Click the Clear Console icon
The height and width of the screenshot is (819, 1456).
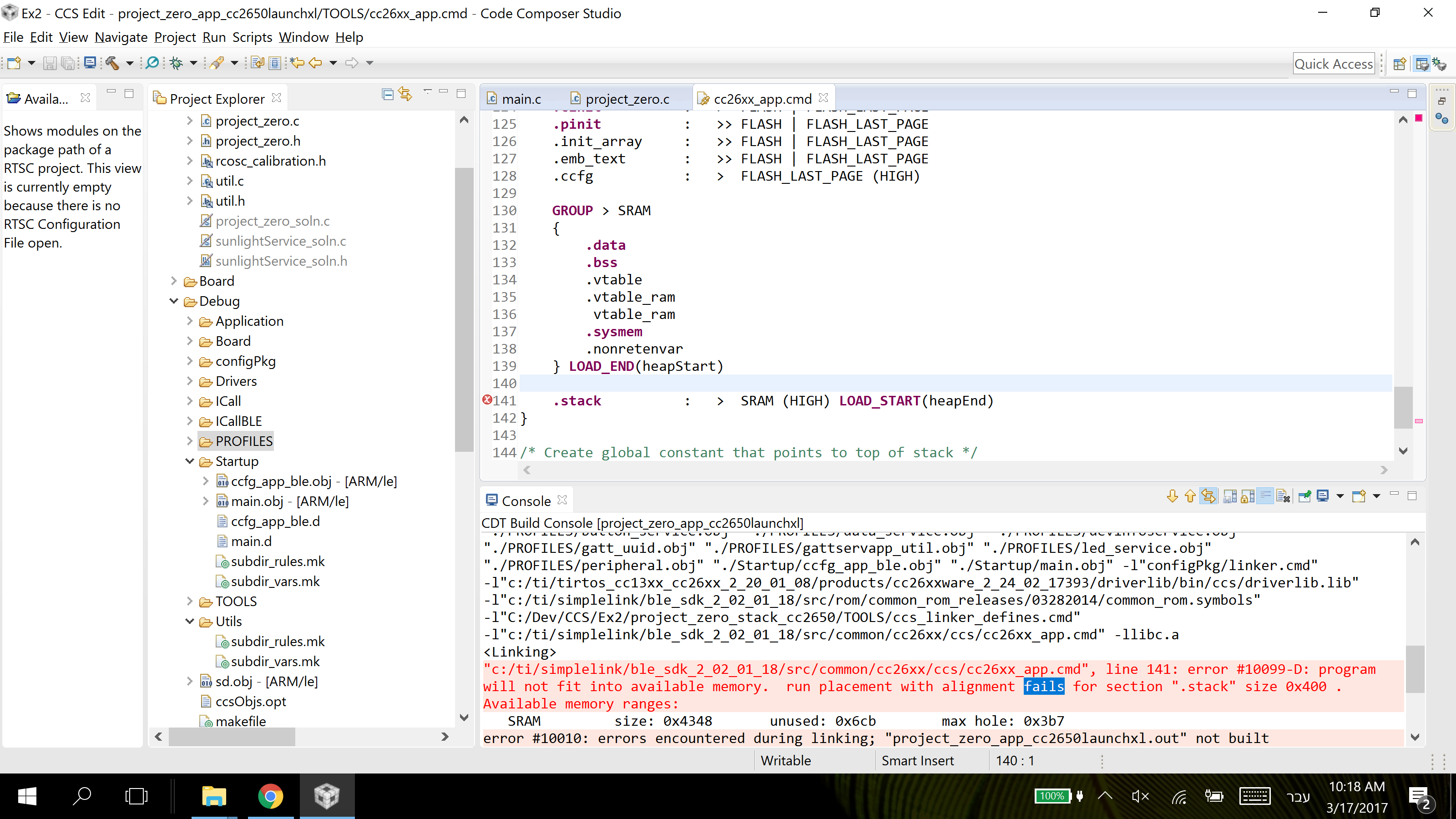1283,496
